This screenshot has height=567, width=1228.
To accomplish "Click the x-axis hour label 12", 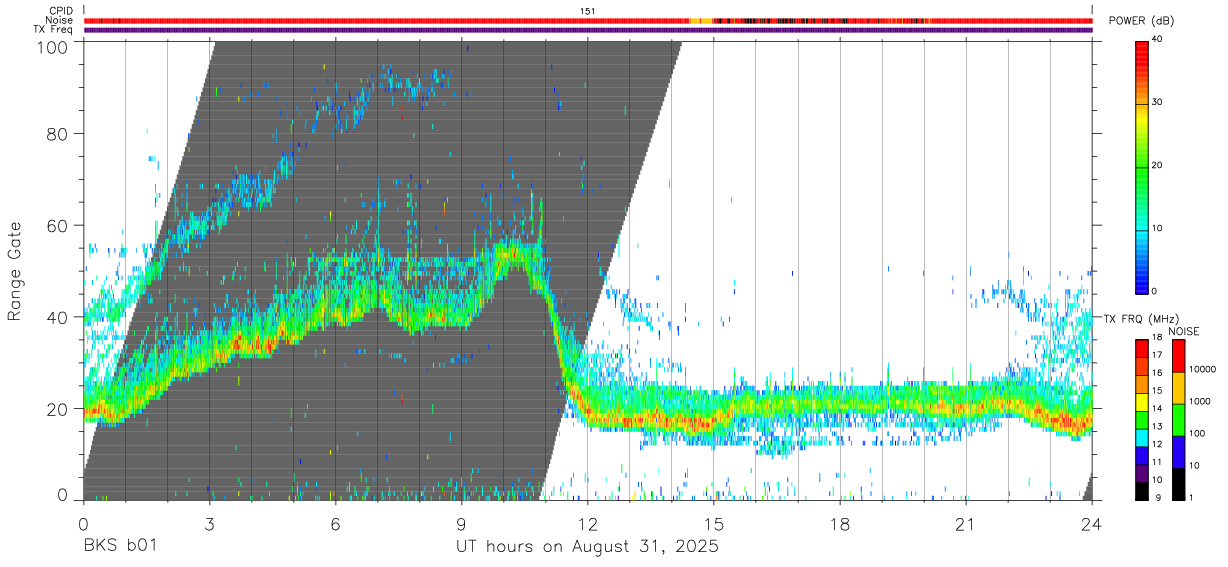I will click(x=588, y=524).
